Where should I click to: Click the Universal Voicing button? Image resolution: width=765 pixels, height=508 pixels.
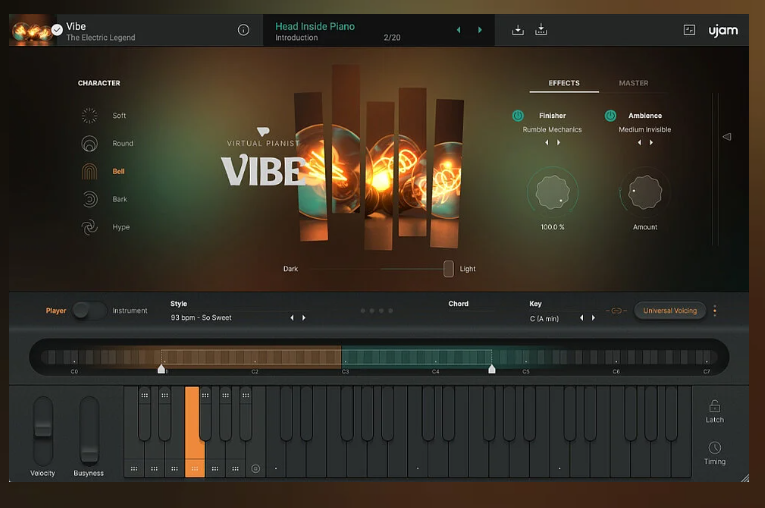(x=669, y=311)
